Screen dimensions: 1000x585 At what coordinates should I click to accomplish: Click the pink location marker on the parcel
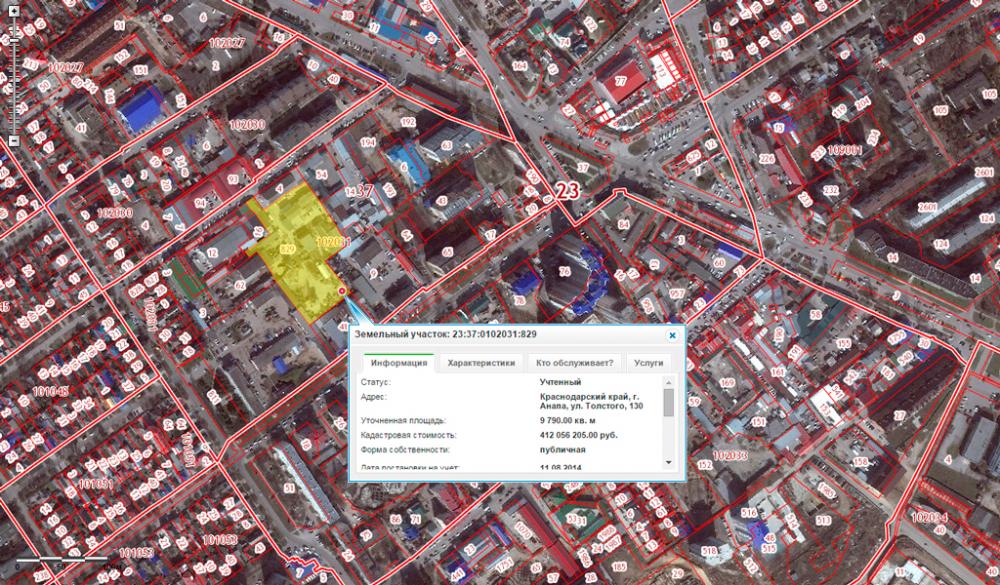[342, 291]
